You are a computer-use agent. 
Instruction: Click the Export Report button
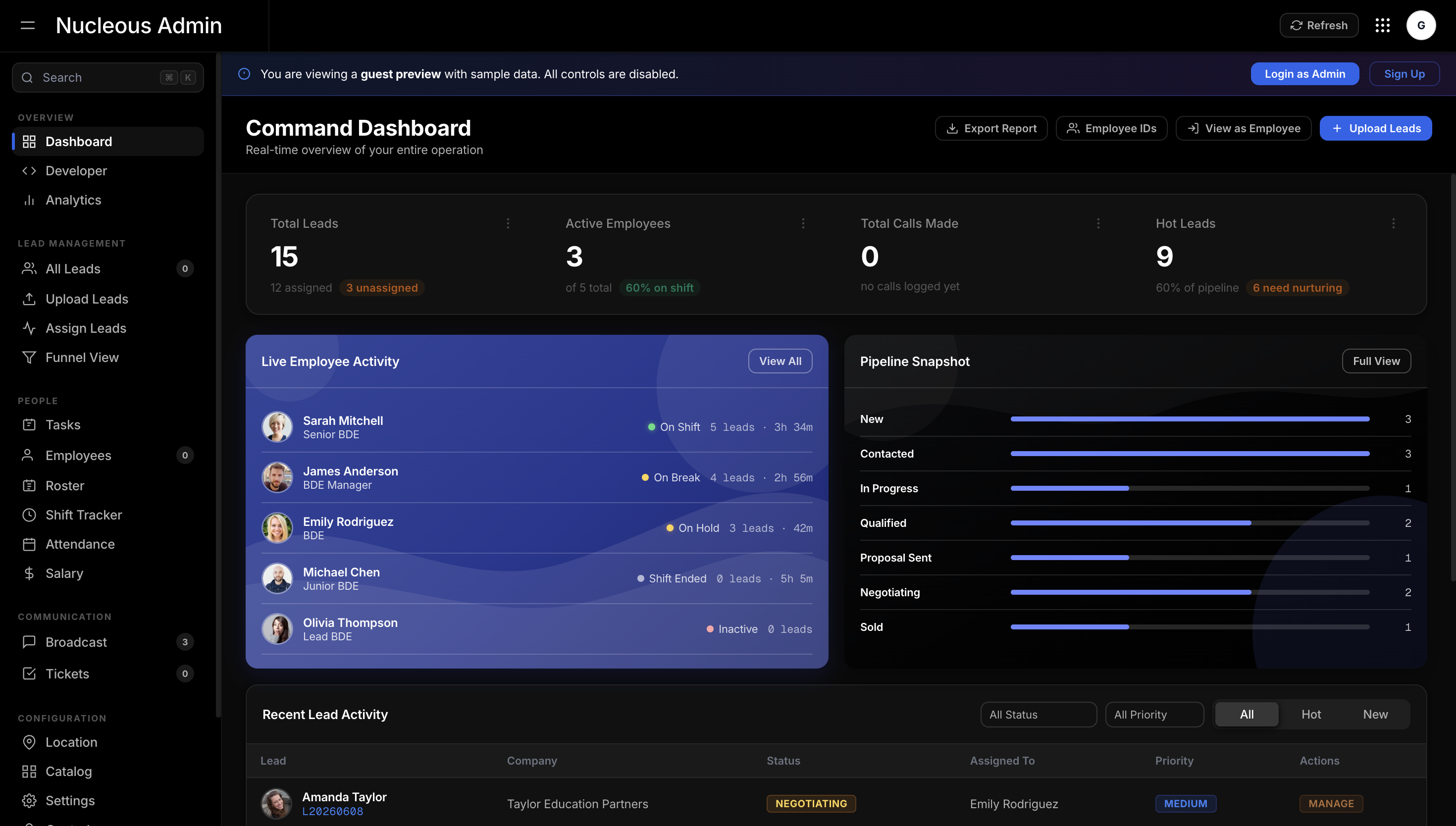tap(991, 128)
